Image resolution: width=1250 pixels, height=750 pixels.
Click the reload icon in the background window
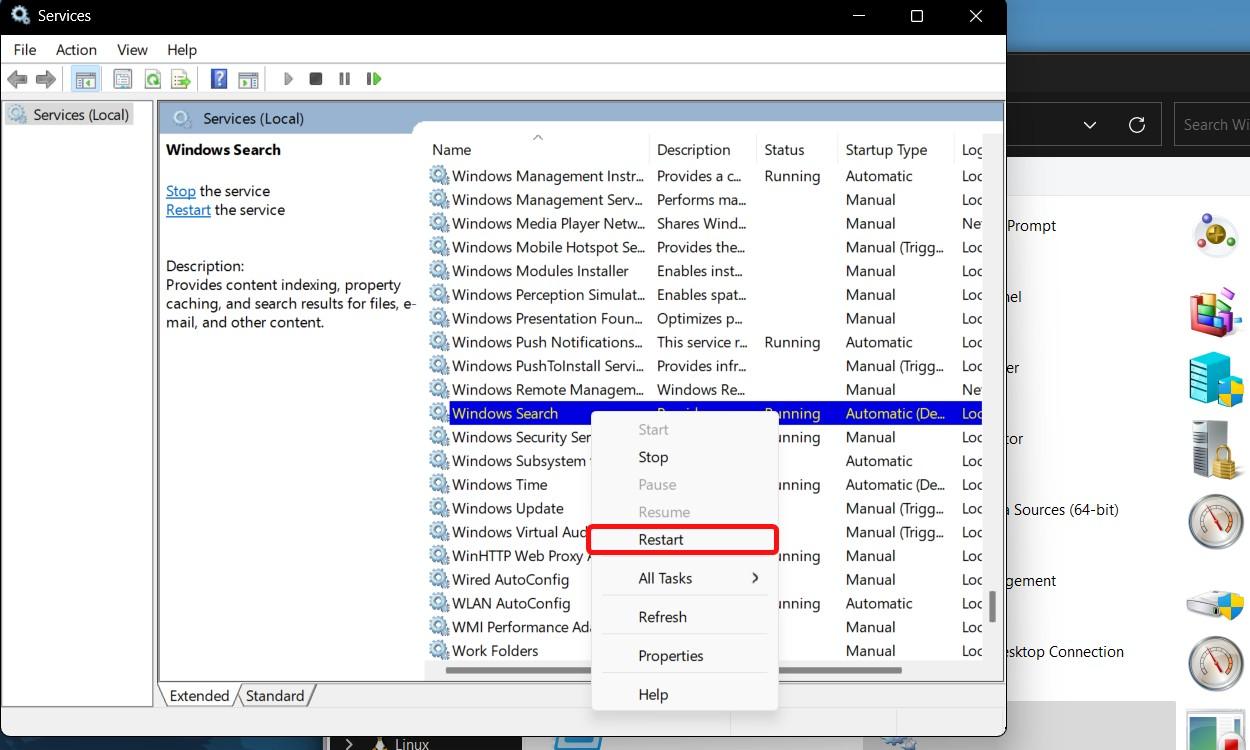coord(1136,125)
